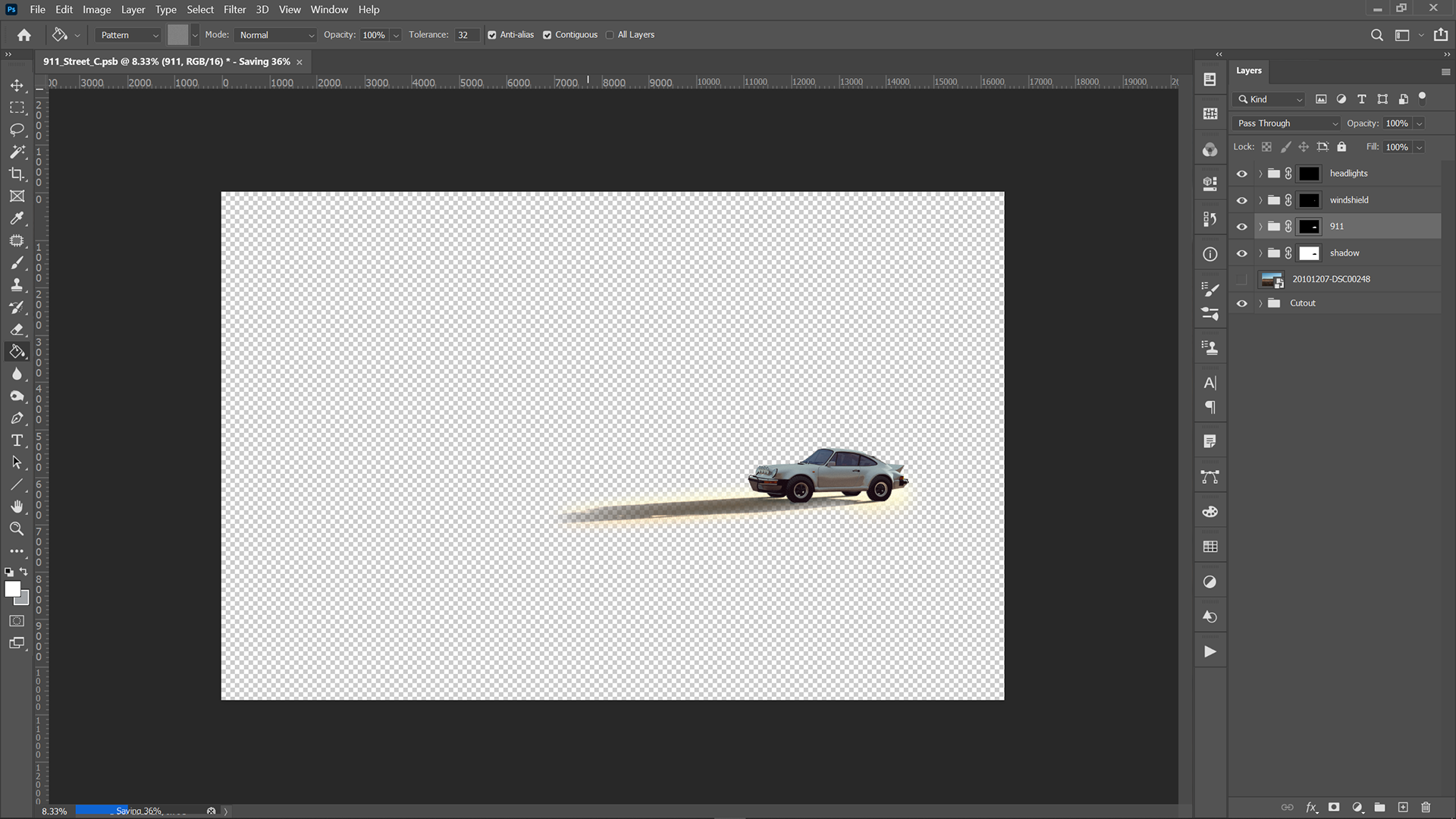Viewport: 1456px width, 819px height.
Task: Click the Tolerance input field
Action: click(x=466, y=35)
